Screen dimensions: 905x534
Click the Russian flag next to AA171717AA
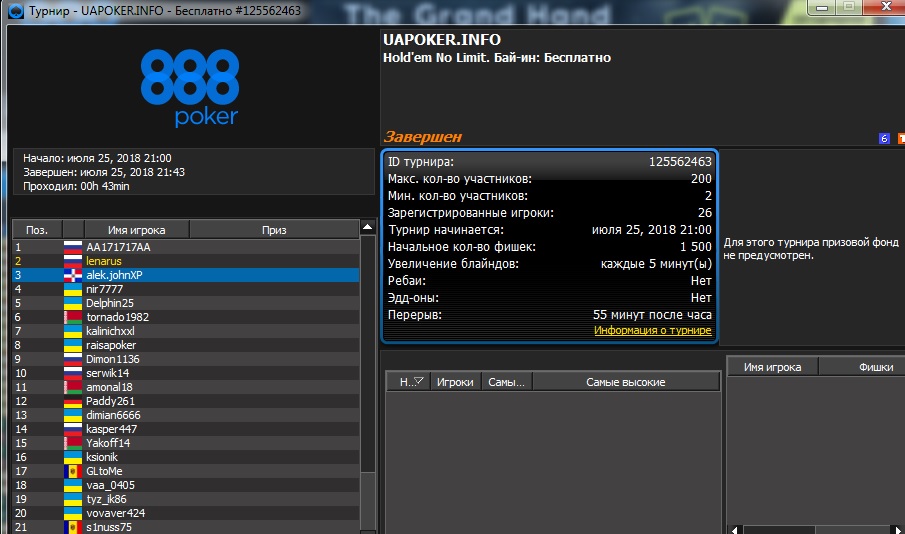73,247
